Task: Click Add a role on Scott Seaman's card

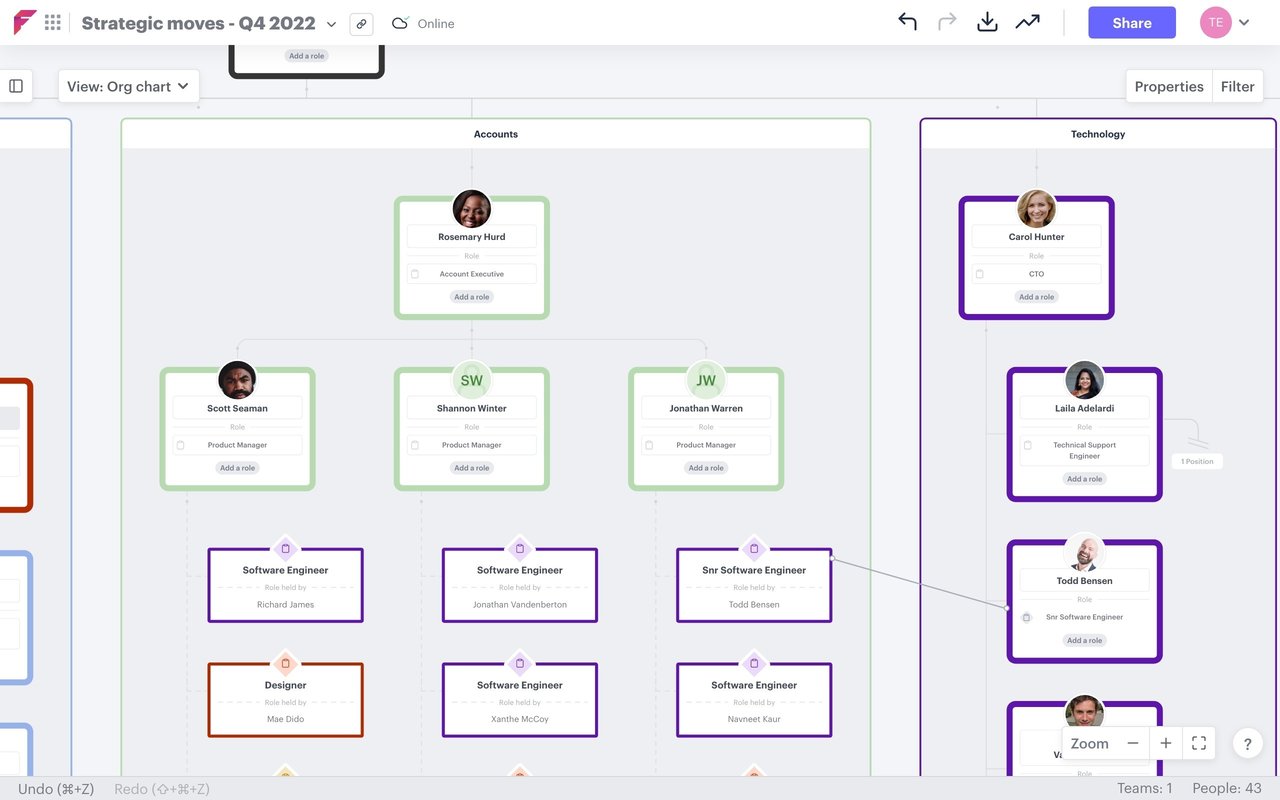Action: [x=236, y=467]
